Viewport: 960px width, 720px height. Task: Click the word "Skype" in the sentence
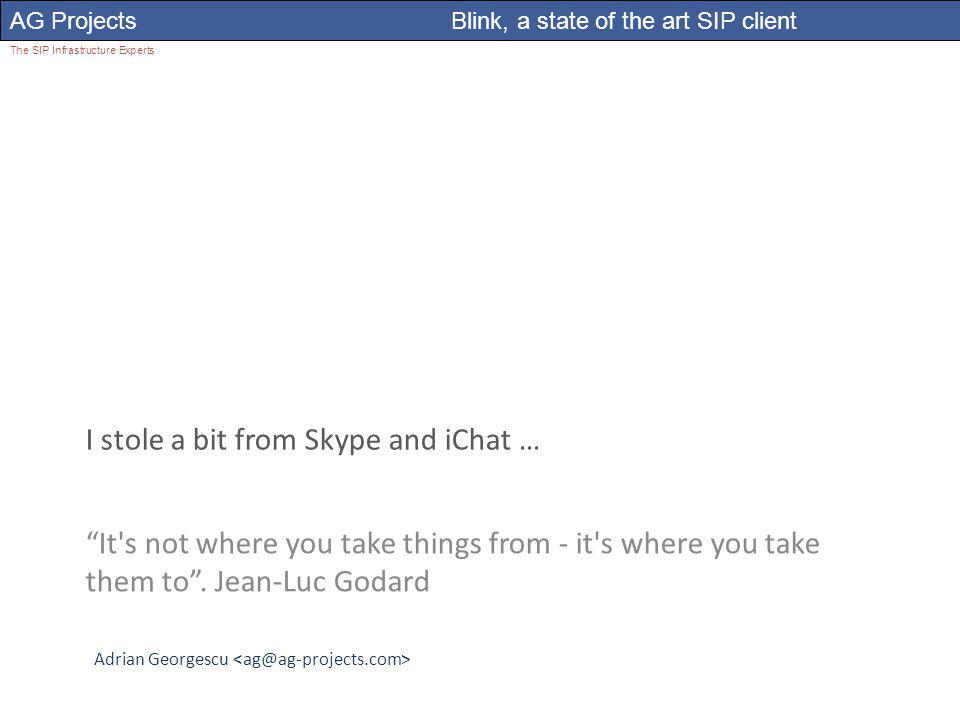click(x=342, y=441)
